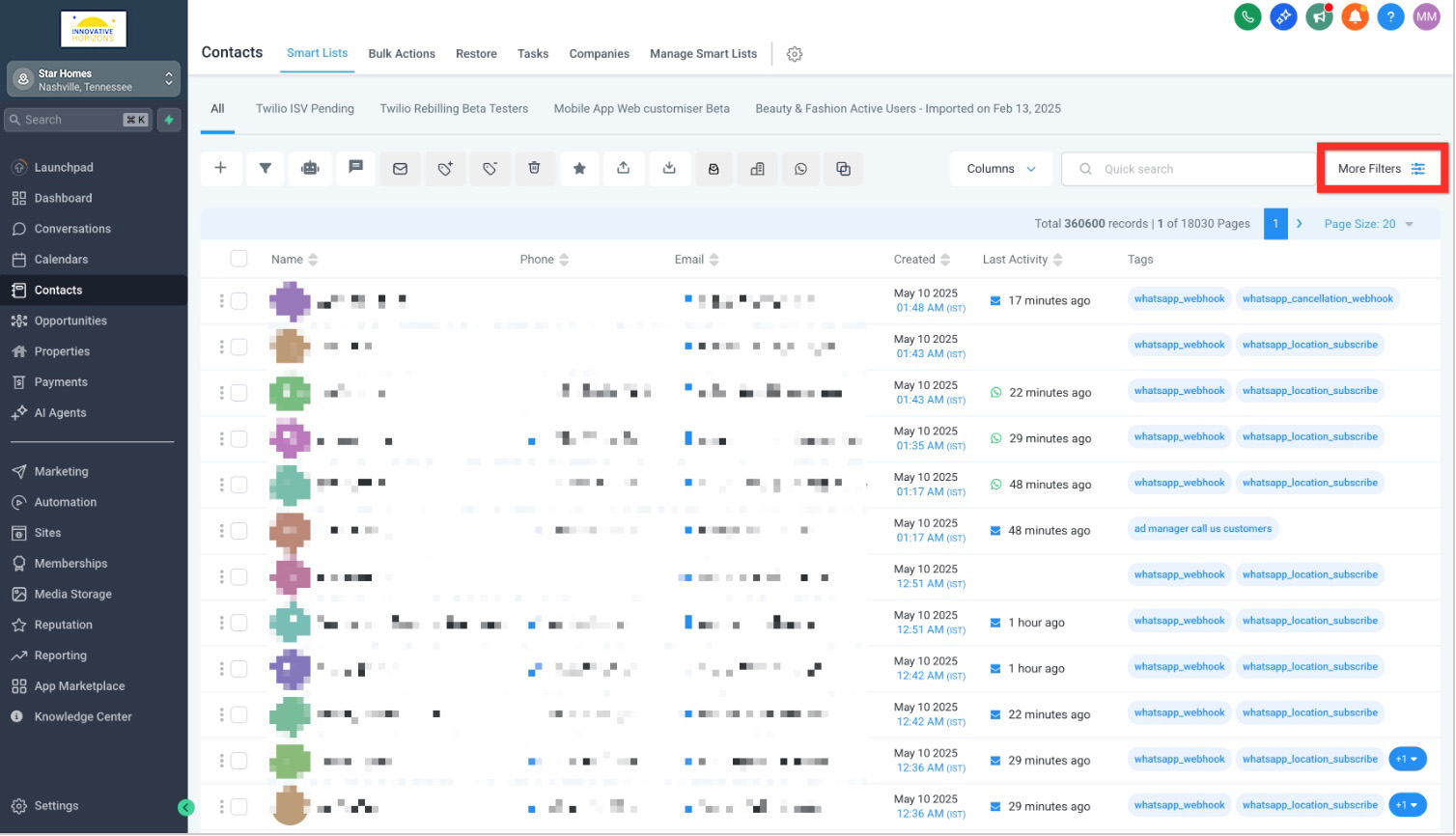Click the Merge contacts duplicate icon
This screenshot has width=1456, height=836.
(843, 168)
